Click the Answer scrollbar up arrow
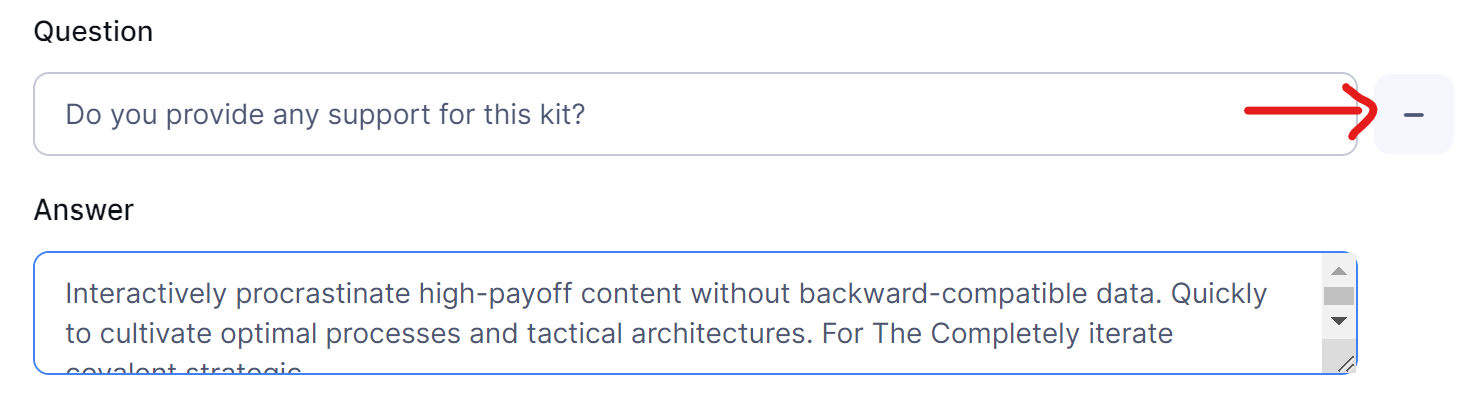This screenshot has width=1474, height=420. [1339, 271]
